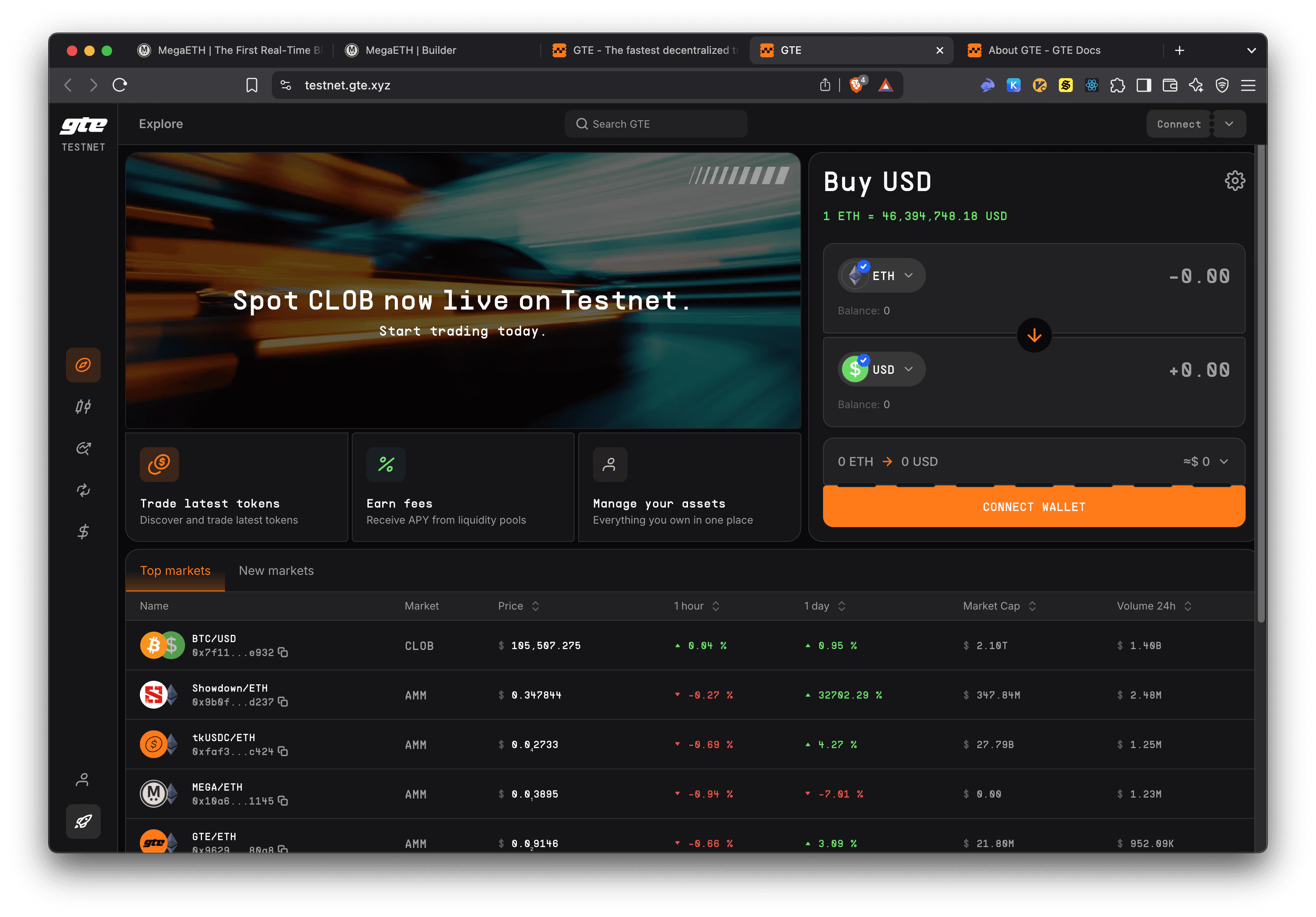Open the Showdown/ETH market row
This screenshot has width=1316, height=917.
690,695
